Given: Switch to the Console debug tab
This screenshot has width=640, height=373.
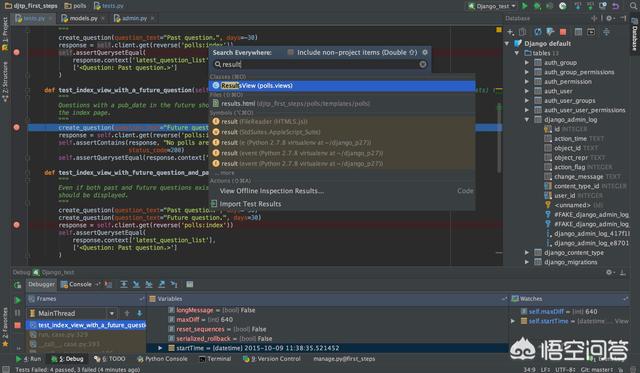Looking at the screenshot, I should [x=76, y=284].
